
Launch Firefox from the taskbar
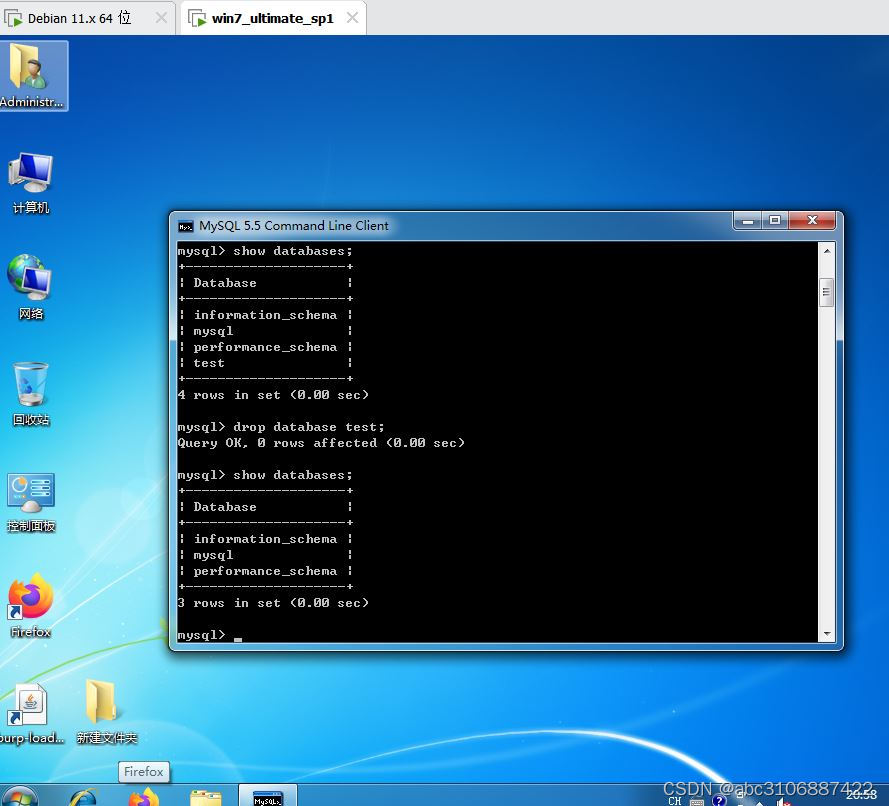tap(143, 797)
